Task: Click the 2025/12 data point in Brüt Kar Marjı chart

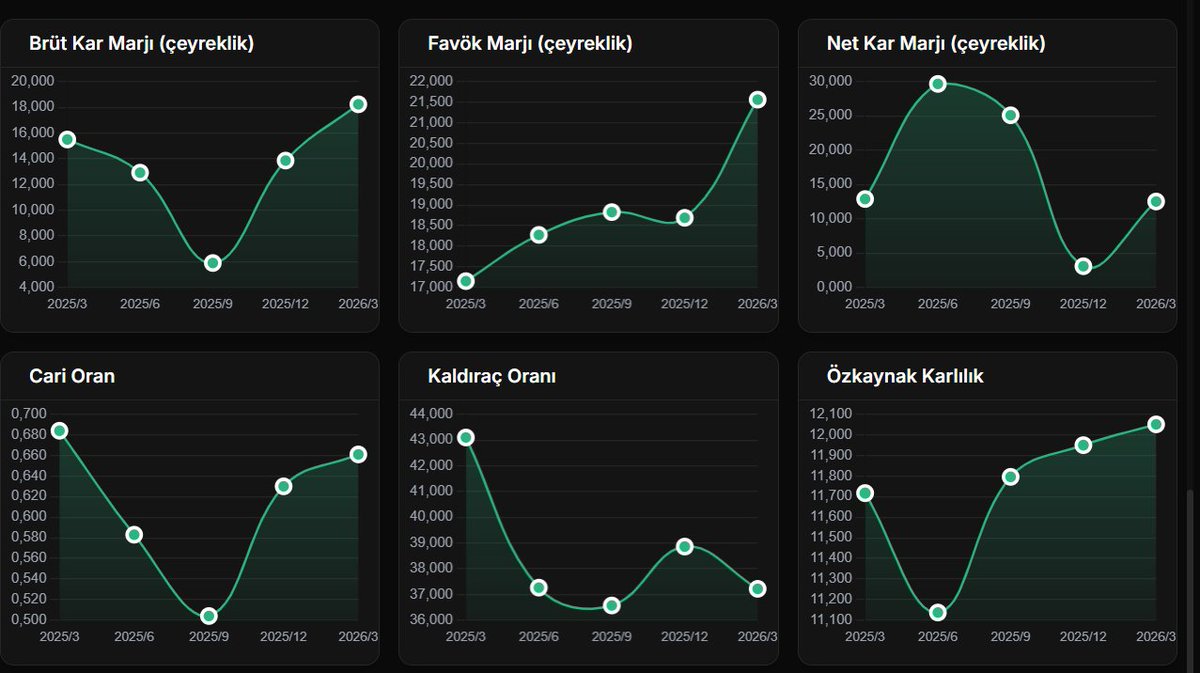Action: click(x=285, y=160)
